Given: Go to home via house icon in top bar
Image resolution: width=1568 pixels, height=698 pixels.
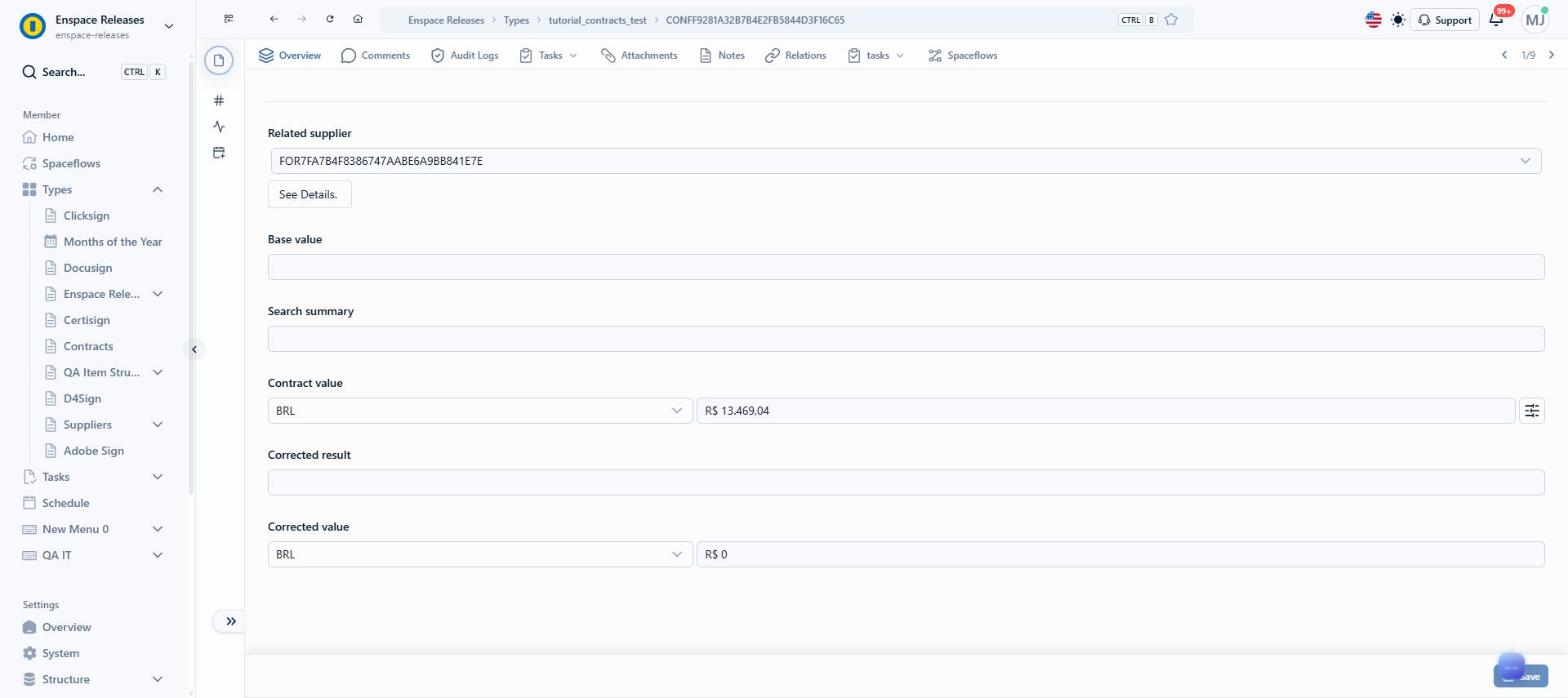Looking at the screenshot, I should click(x=358, y=19).
